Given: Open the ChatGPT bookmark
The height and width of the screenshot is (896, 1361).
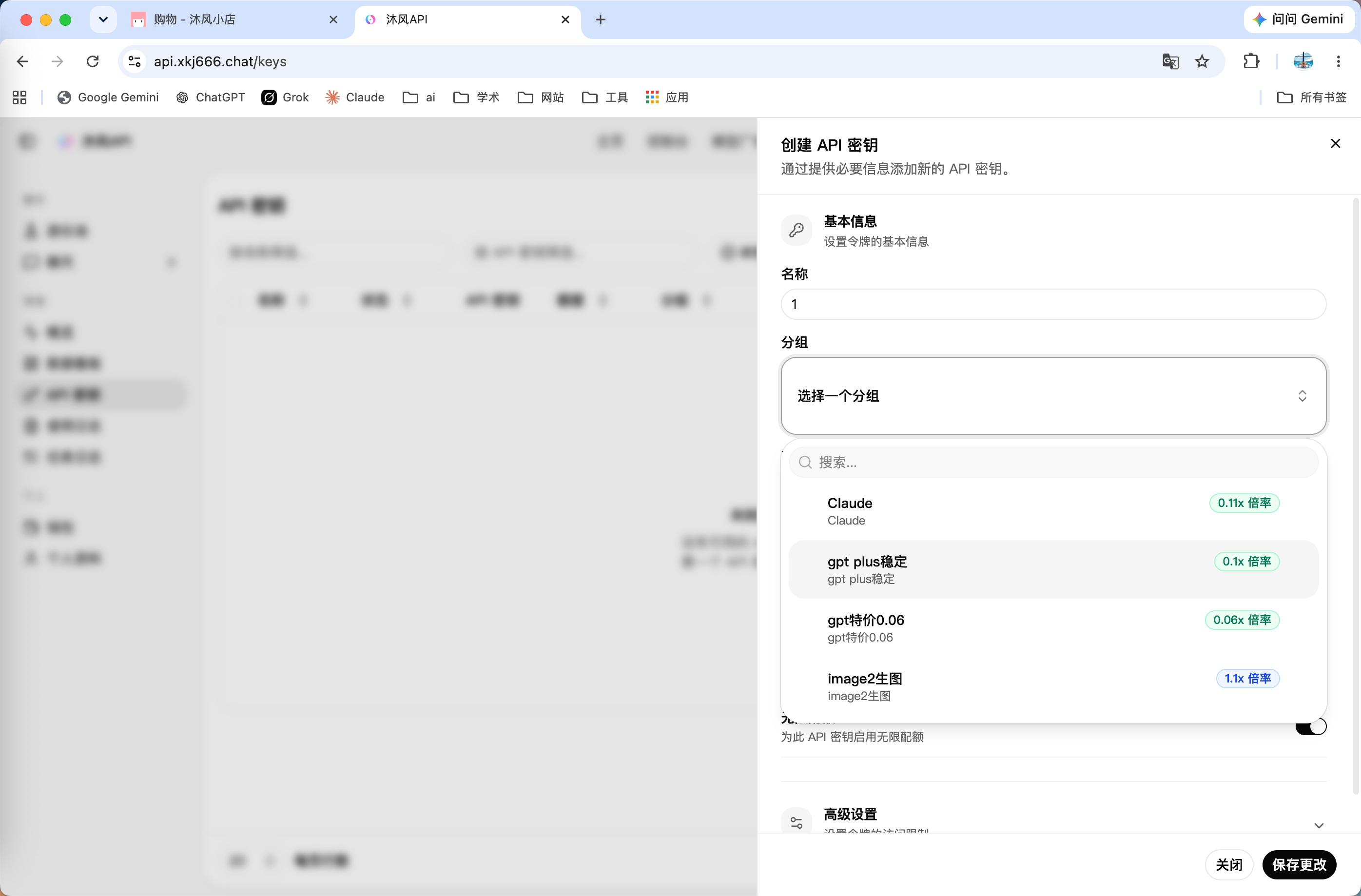Looking at the screenshot, I should pos(211,97).
